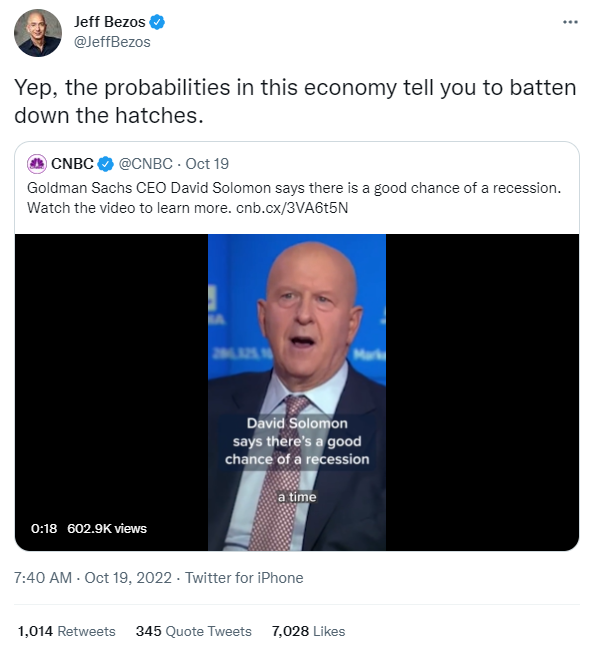
Task: Open the three-dot more options menu
Action: tap(570, 22)
